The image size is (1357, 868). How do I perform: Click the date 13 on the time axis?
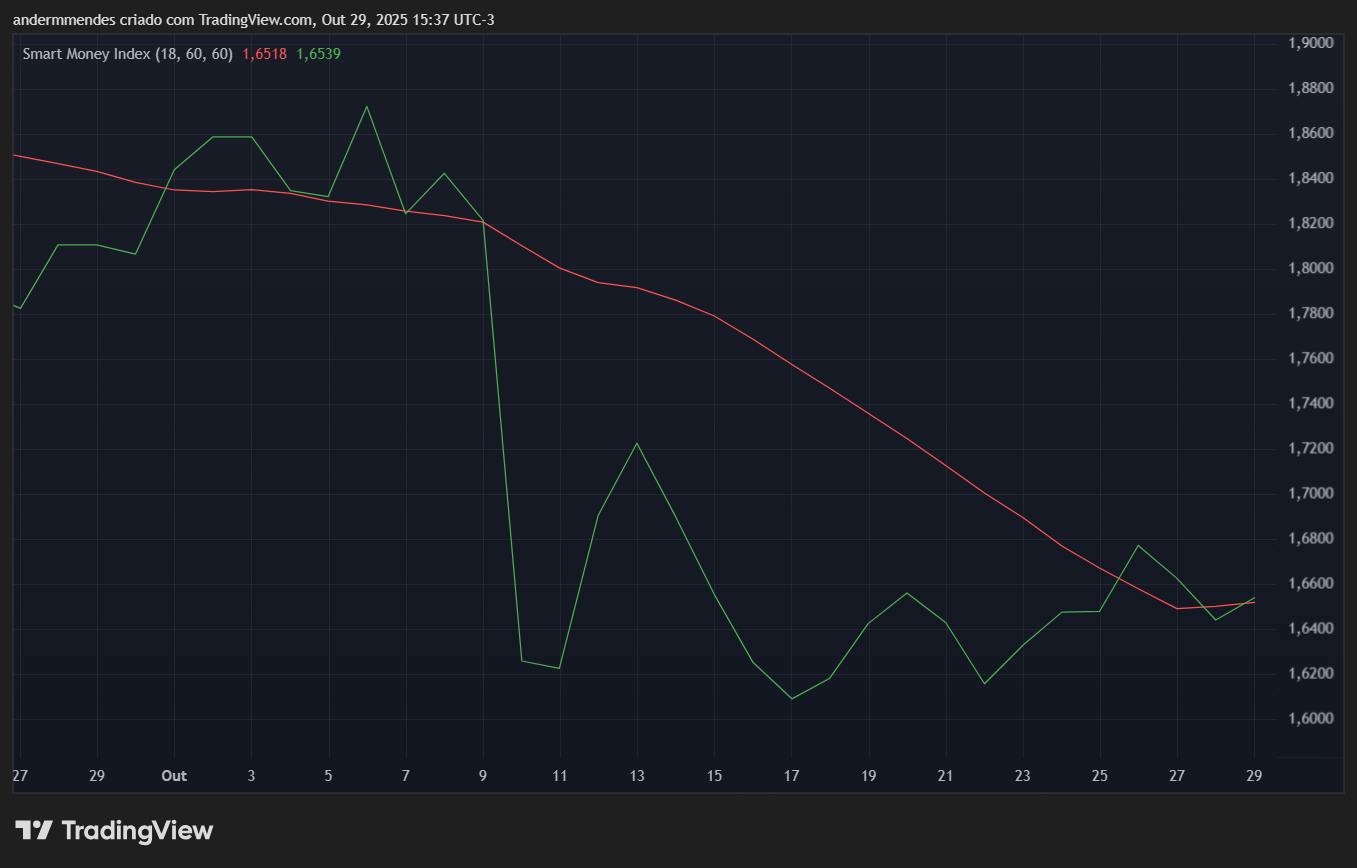pos(637,775)
